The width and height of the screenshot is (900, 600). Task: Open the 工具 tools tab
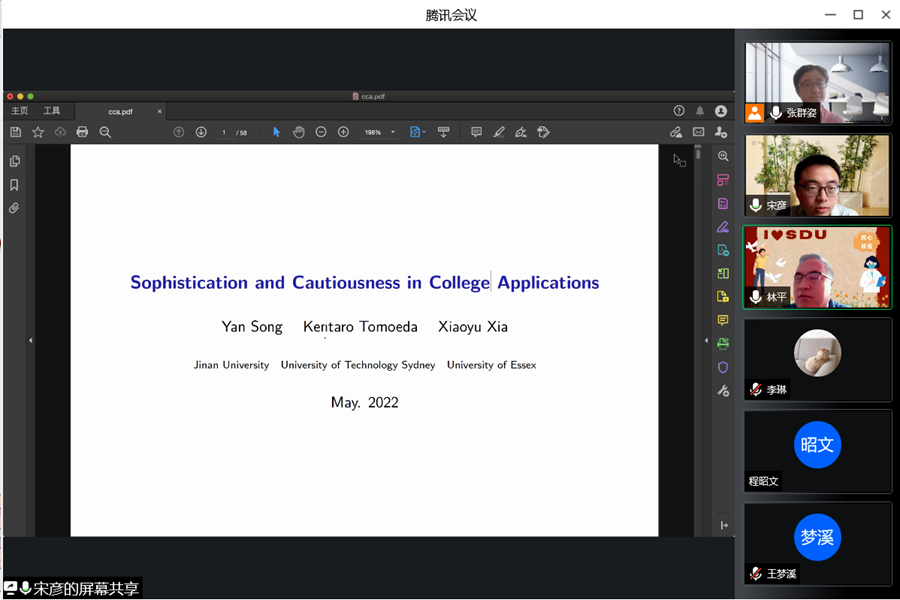coord(52,111)
